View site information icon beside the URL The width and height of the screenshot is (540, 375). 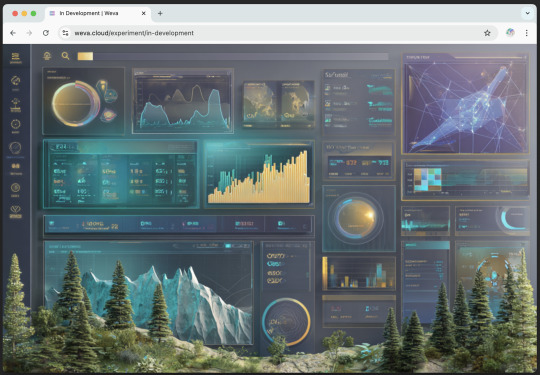tap(65, 33)
